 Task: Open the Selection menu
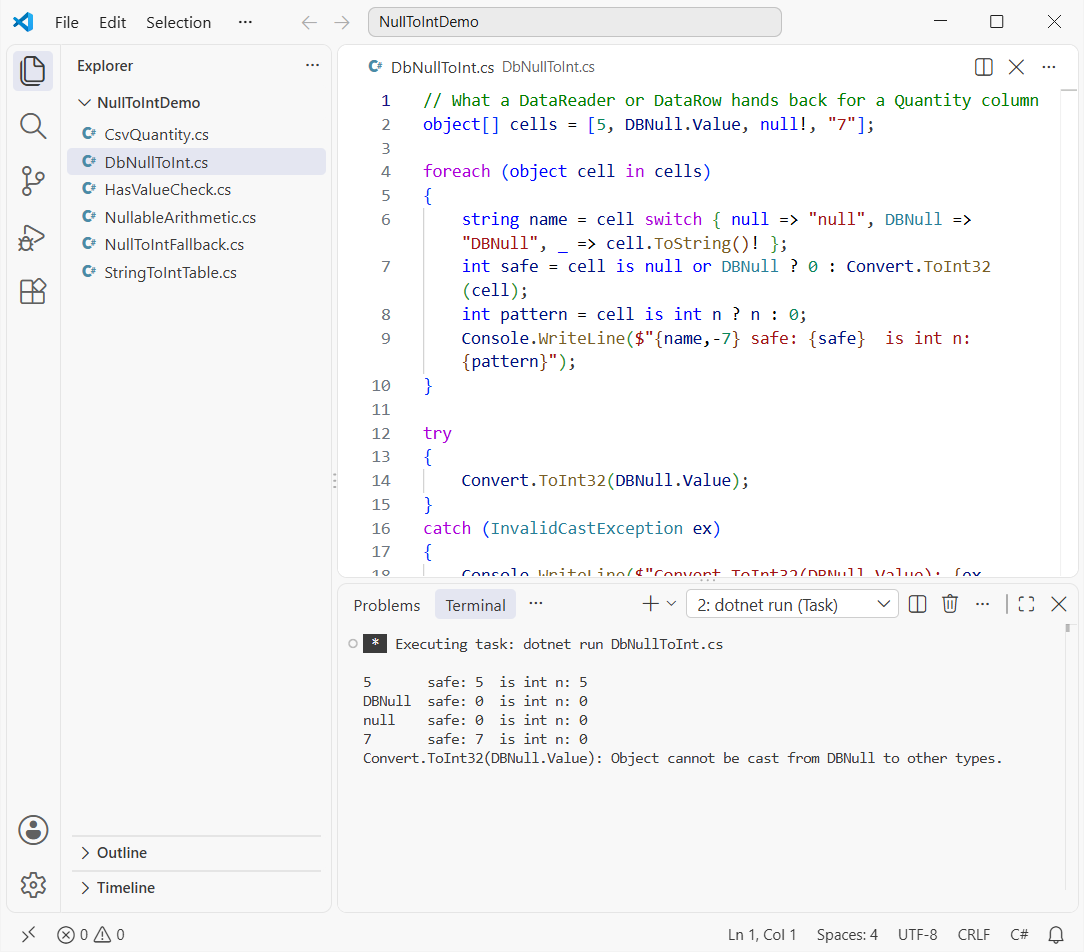pyautogui.click(x=178, y=22)
